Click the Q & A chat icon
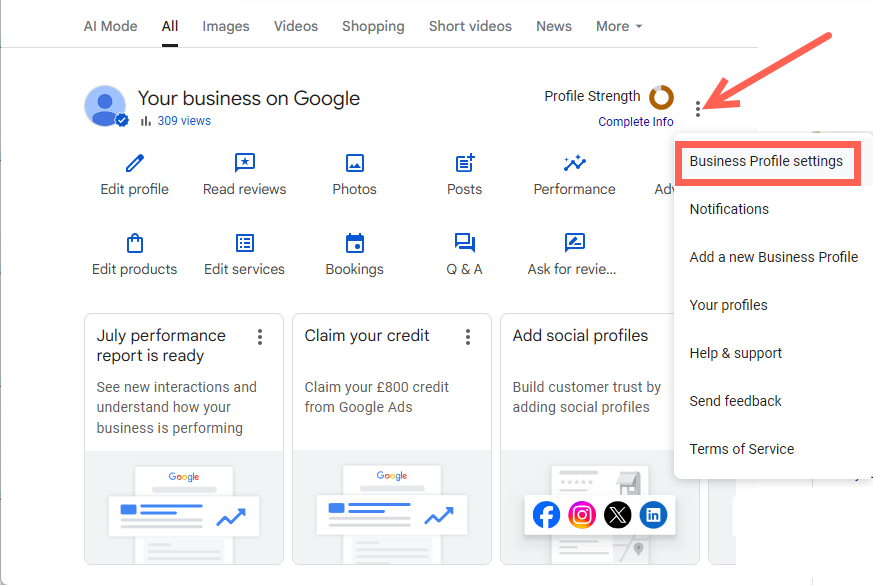This screenshot has height=585, width=873. (464, 243)
